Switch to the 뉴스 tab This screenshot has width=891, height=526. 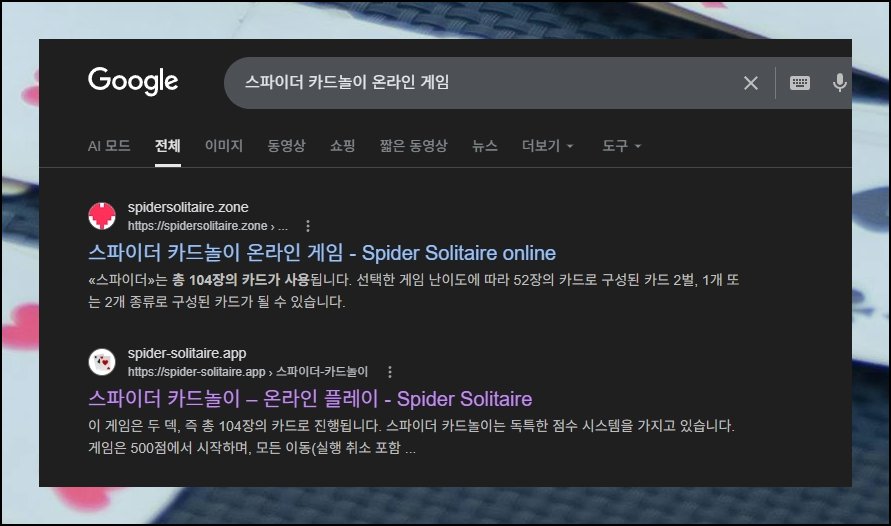point(485,146)
